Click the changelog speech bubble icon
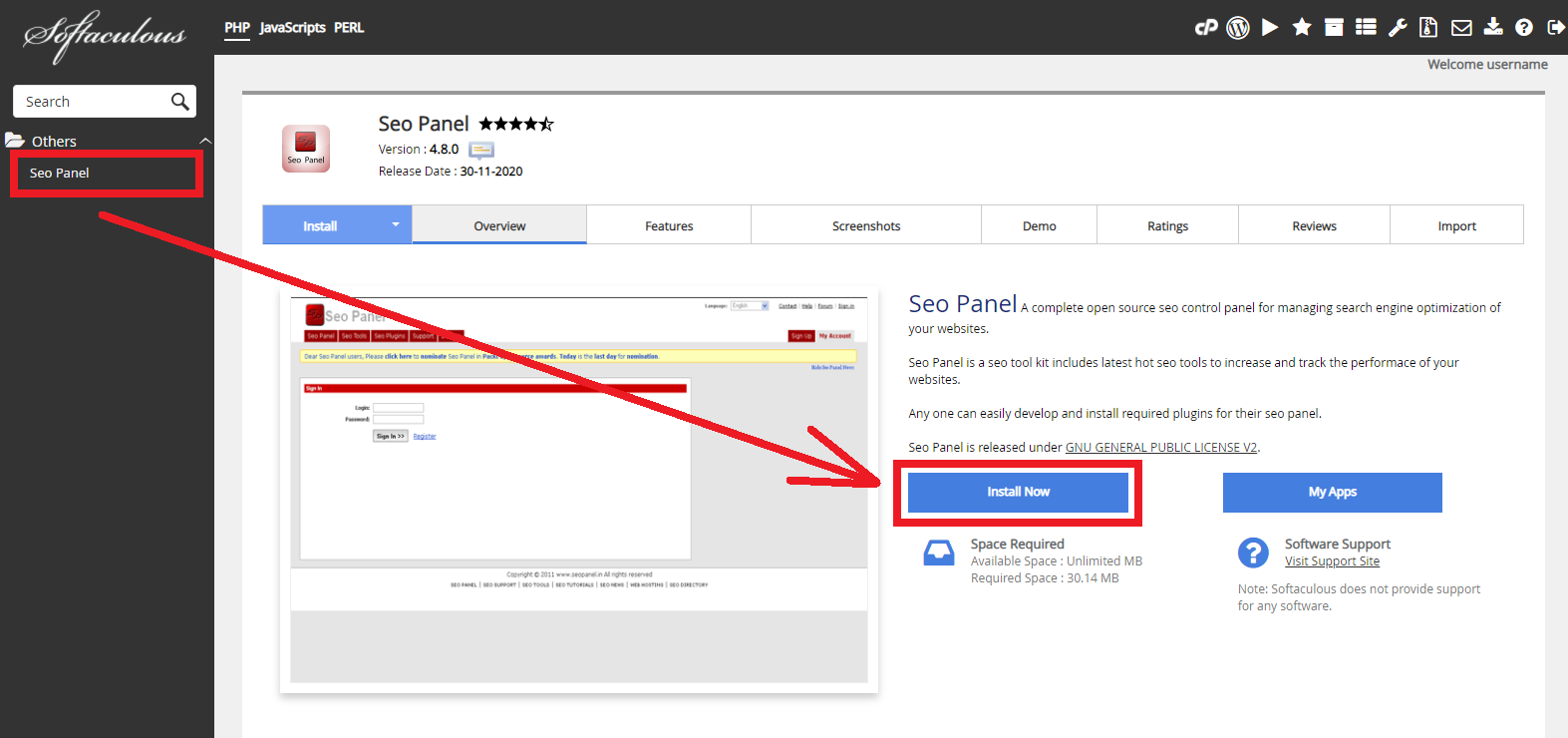This screenshot has height=738, width=1568. pyautogui.click(x=481, y=151)
